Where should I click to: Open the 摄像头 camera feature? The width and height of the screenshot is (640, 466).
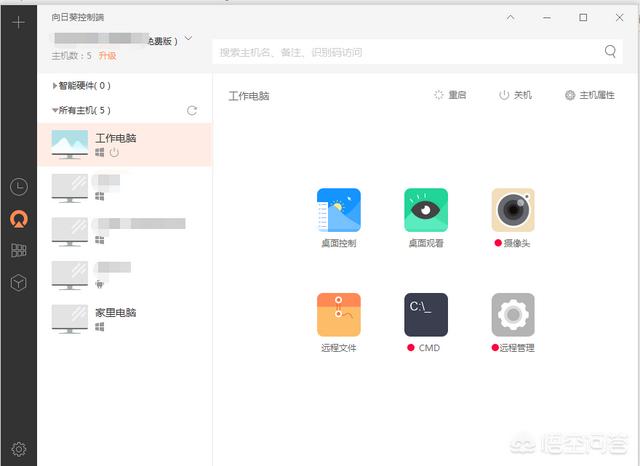(513, 218)
